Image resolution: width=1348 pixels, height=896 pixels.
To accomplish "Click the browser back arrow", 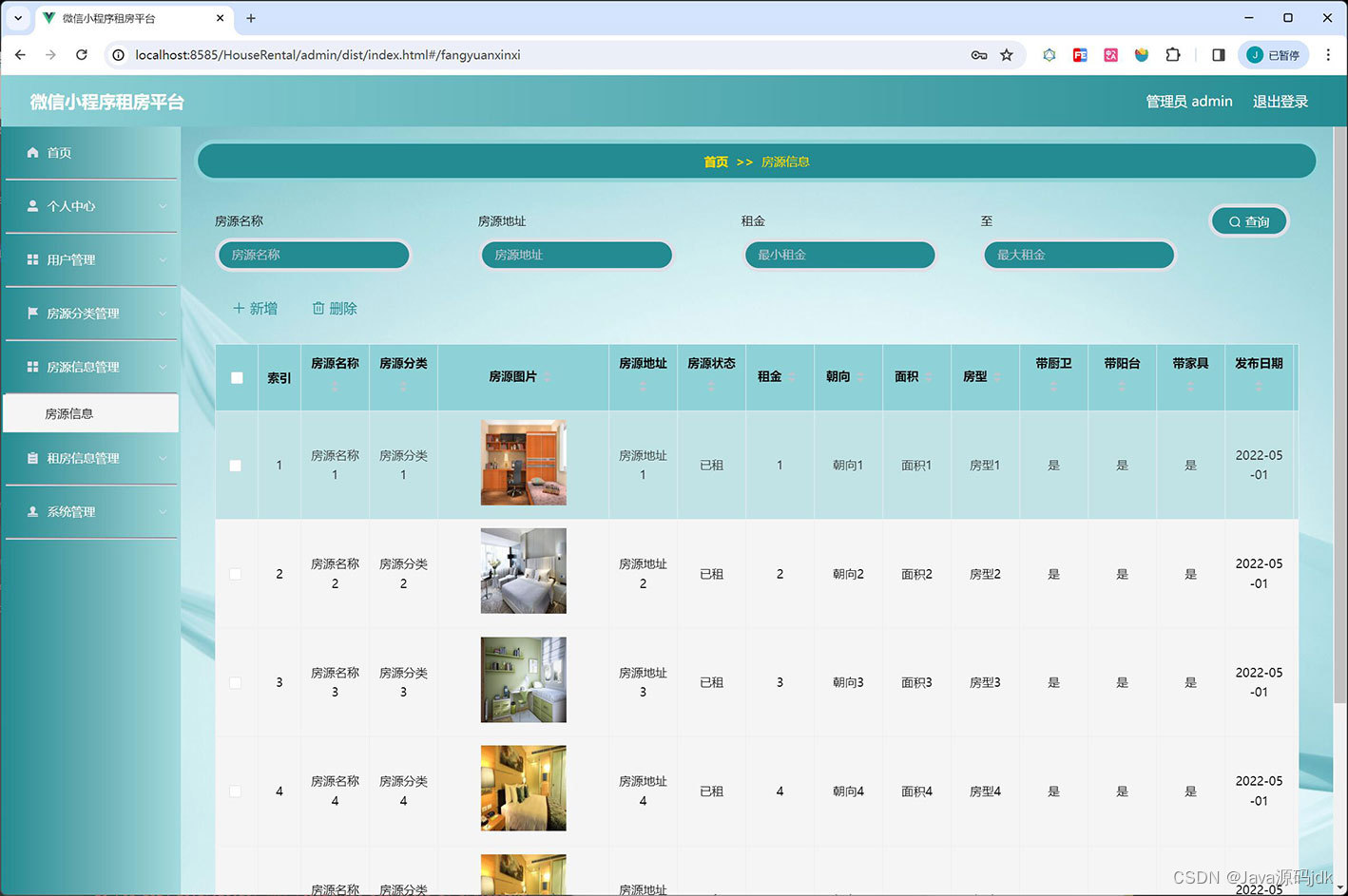I will coord(20,55).
